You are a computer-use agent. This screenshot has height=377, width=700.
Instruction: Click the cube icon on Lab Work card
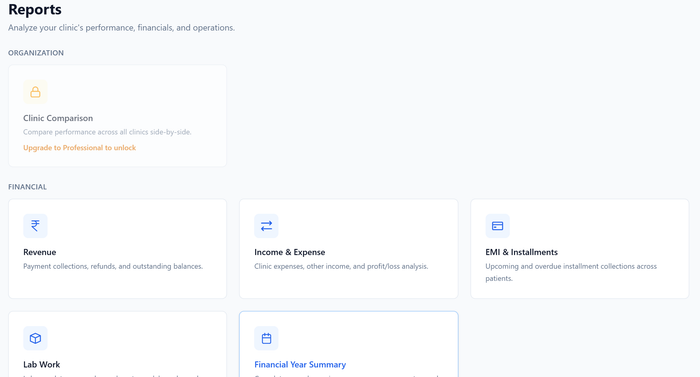[35, 339]
